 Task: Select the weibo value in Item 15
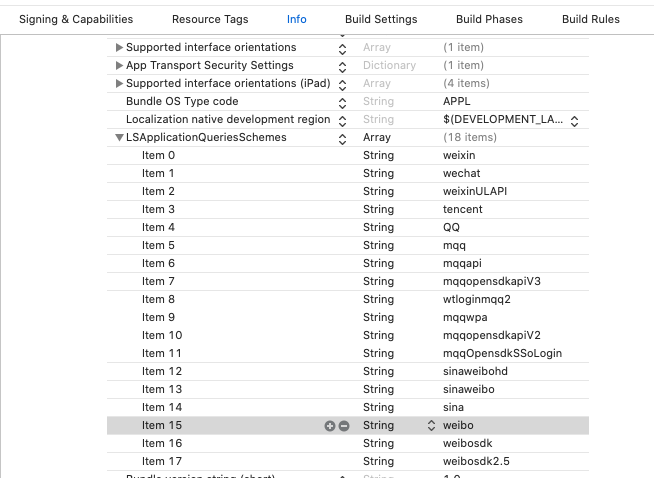click(x=458, y=425)
